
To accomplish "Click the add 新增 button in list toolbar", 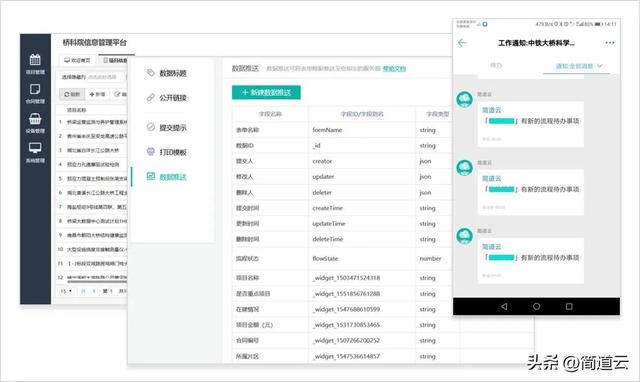I will 97,94.
